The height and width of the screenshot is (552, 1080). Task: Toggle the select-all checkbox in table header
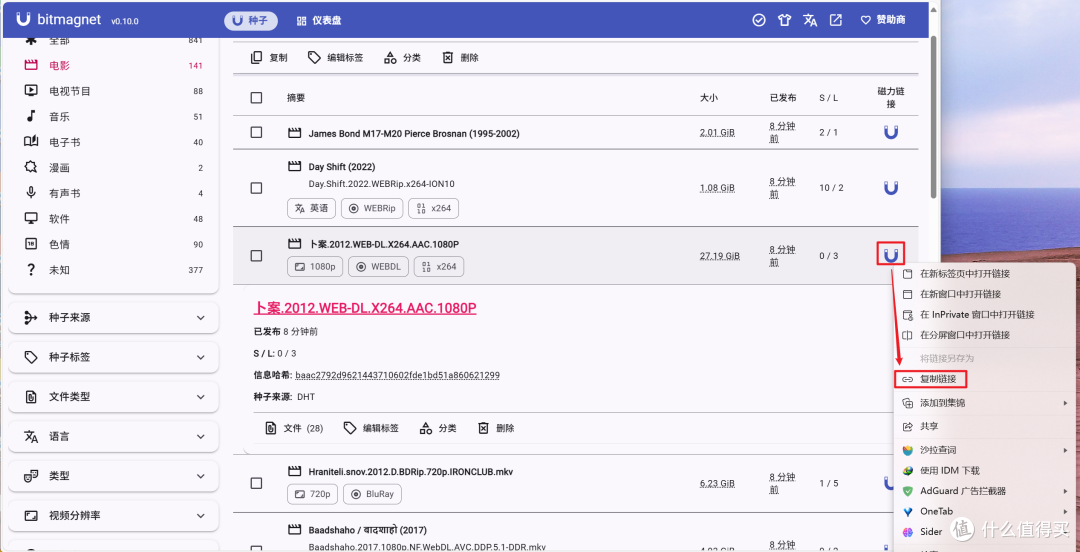[x=256, y=98]
